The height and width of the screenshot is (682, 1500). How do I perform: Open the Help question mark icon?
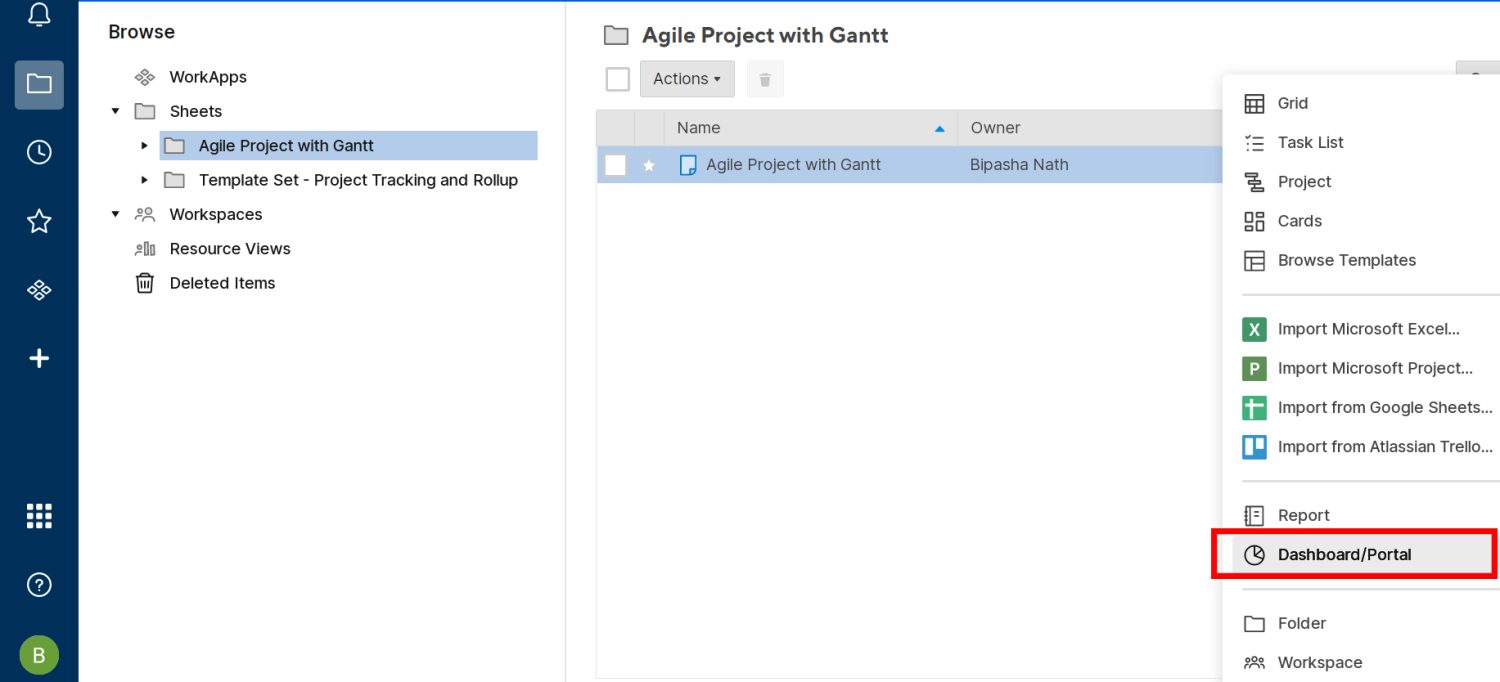coord(39,585)
